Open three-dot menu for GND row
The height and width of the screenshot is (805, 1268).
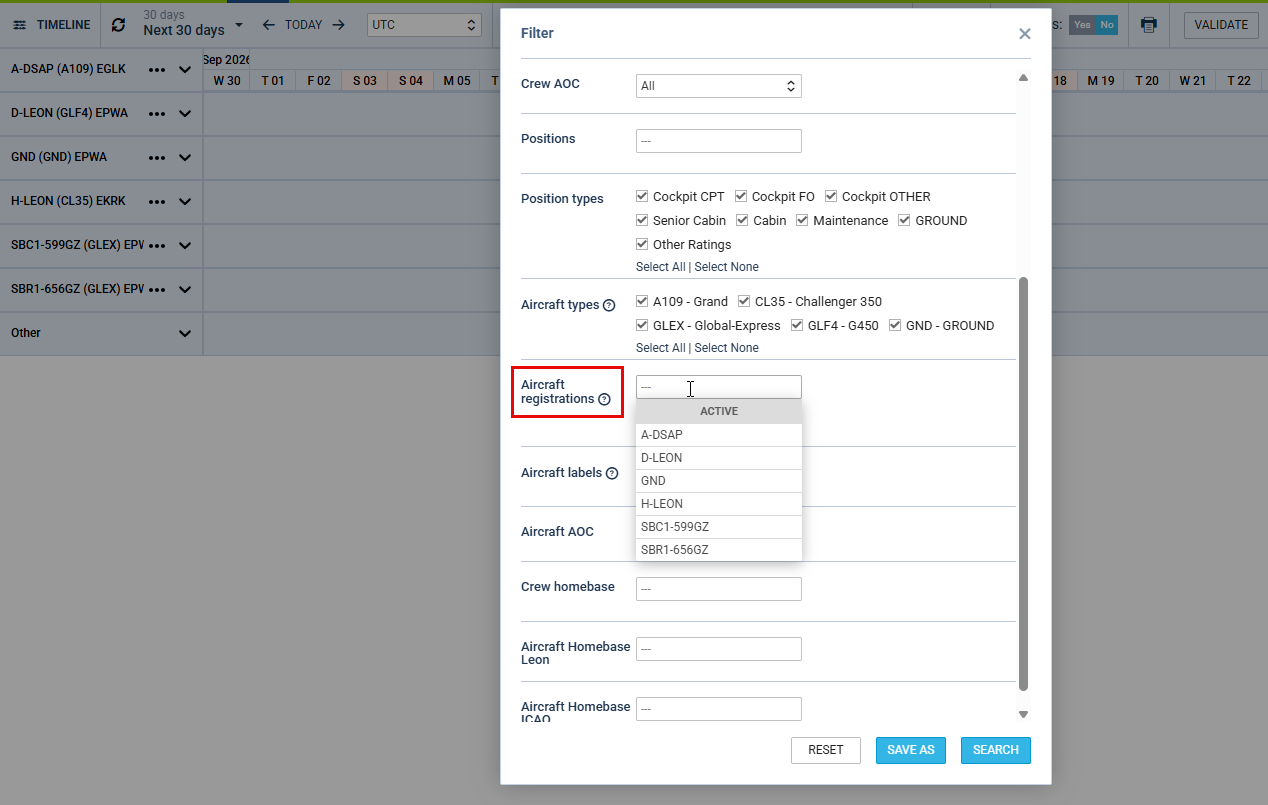pos(157,158)
